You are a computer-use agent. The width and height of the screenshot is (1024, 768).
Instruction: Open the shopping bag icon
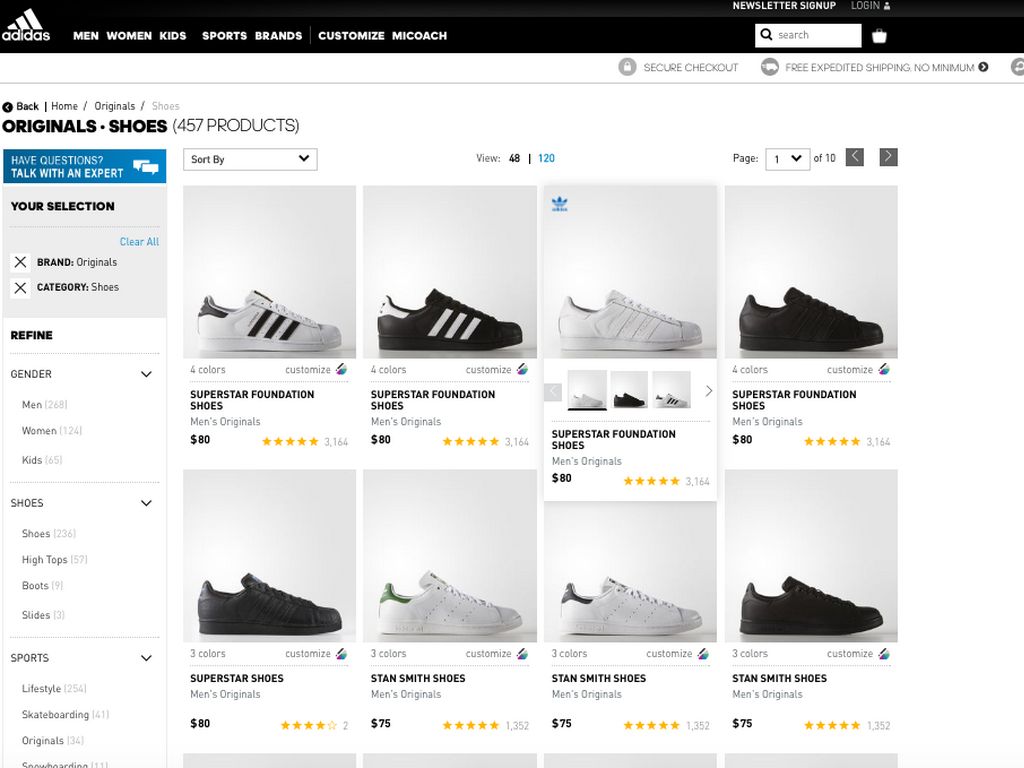[x=879, y=36]
